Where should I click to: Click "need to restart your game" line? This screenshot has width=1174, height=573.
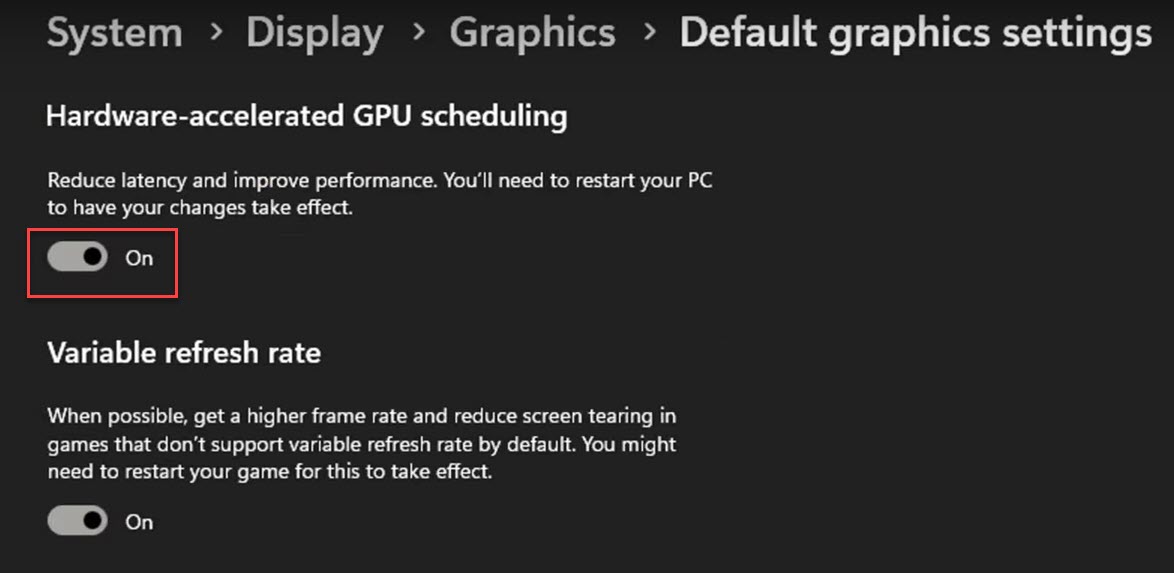coord(270,471)
